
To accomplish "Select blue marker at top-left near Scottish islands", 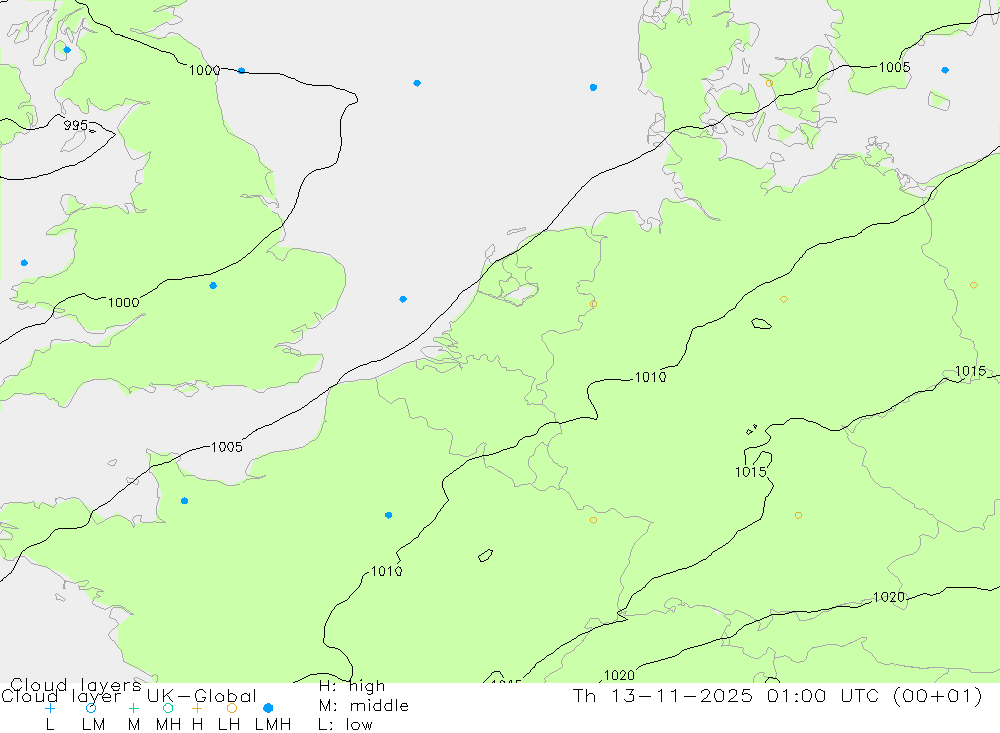I will 67,50.
